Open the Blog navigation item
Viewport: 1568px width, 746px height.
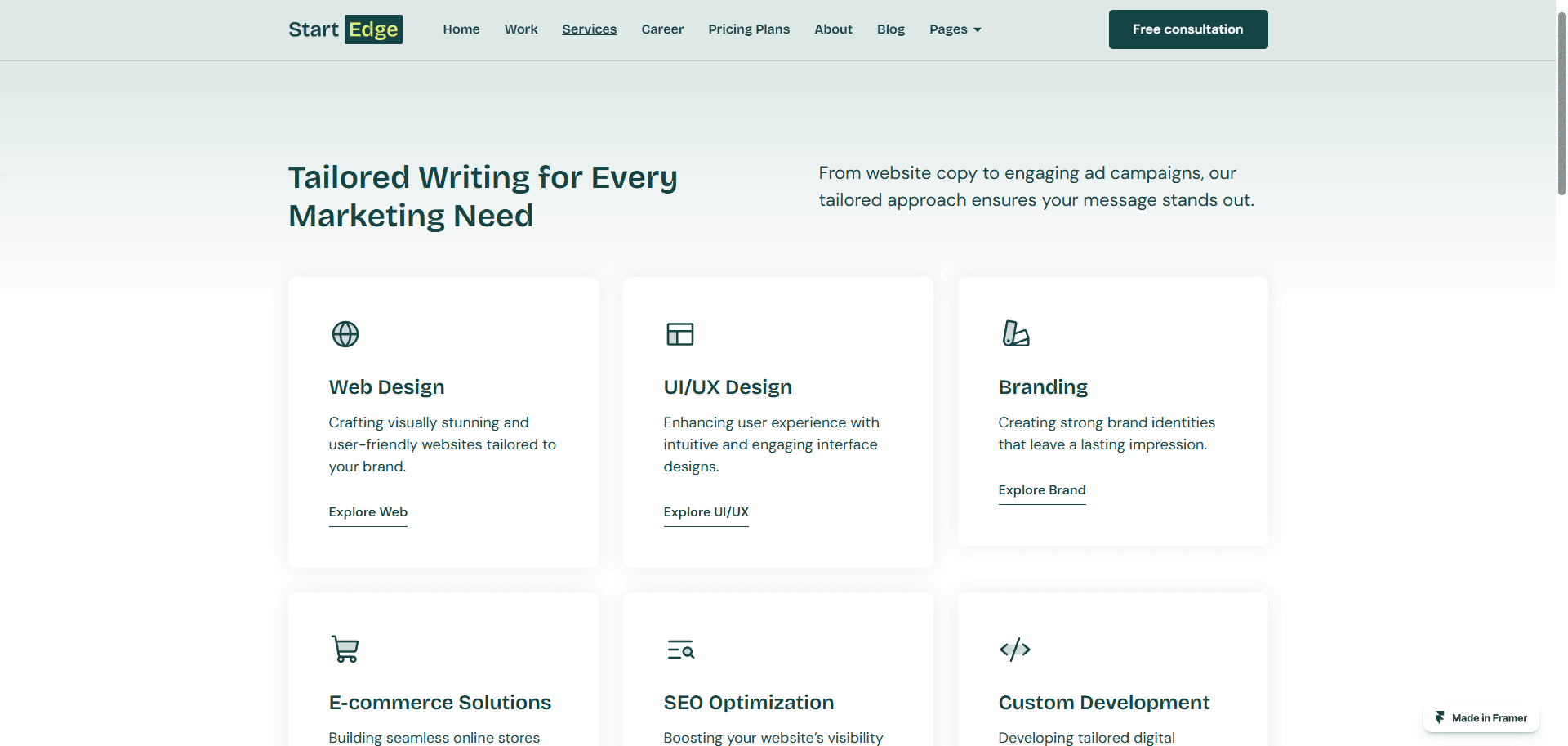891,29
